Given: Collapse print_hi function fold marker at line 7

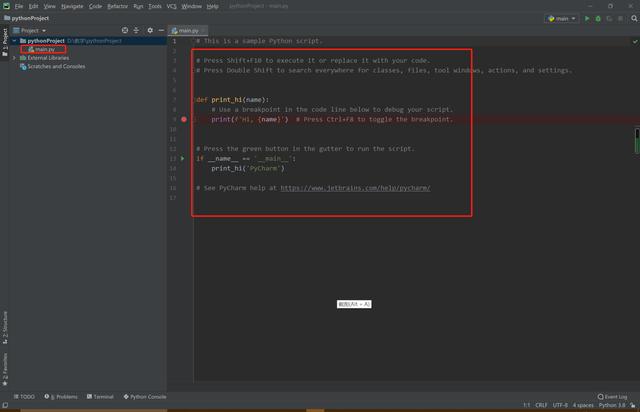Looking at the screenshot, I should [195, 100].
